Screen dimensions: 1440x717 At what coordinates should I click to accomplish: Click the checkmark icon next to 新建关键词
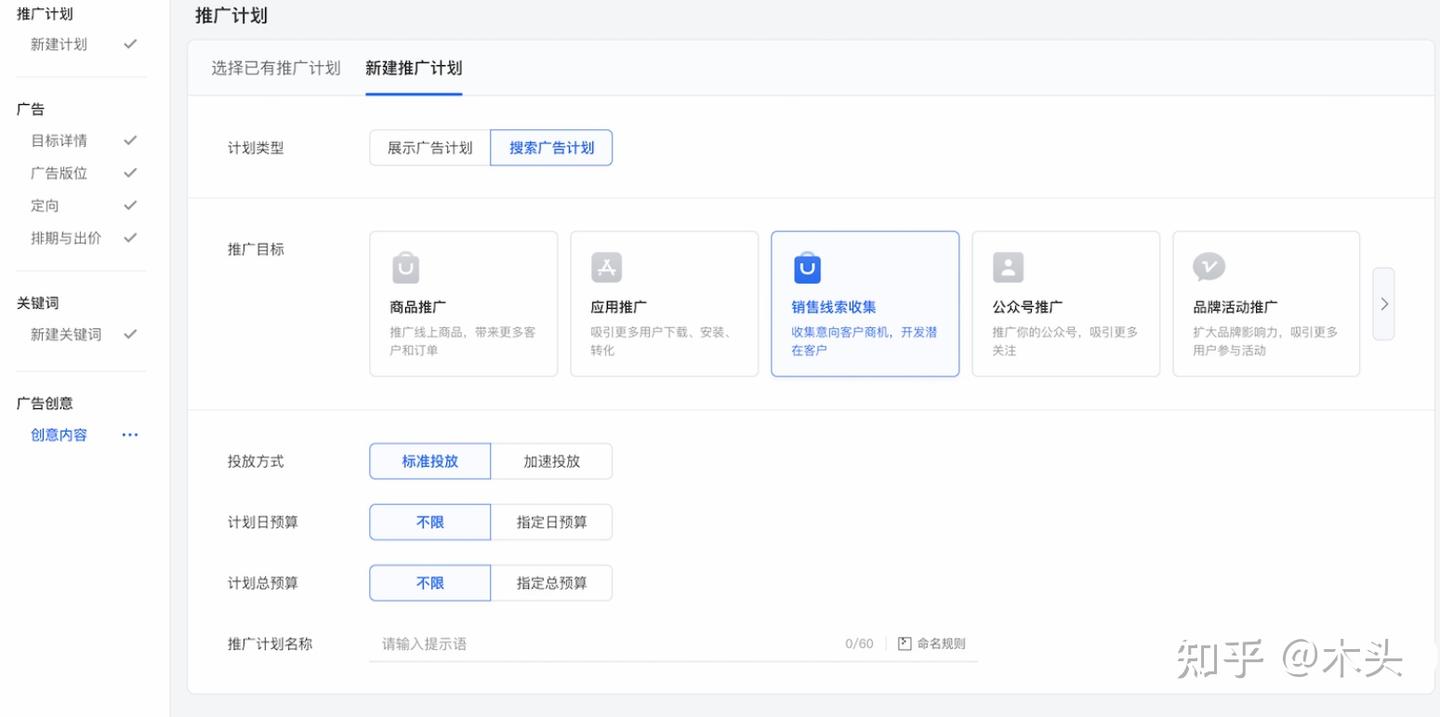[130, 334]
